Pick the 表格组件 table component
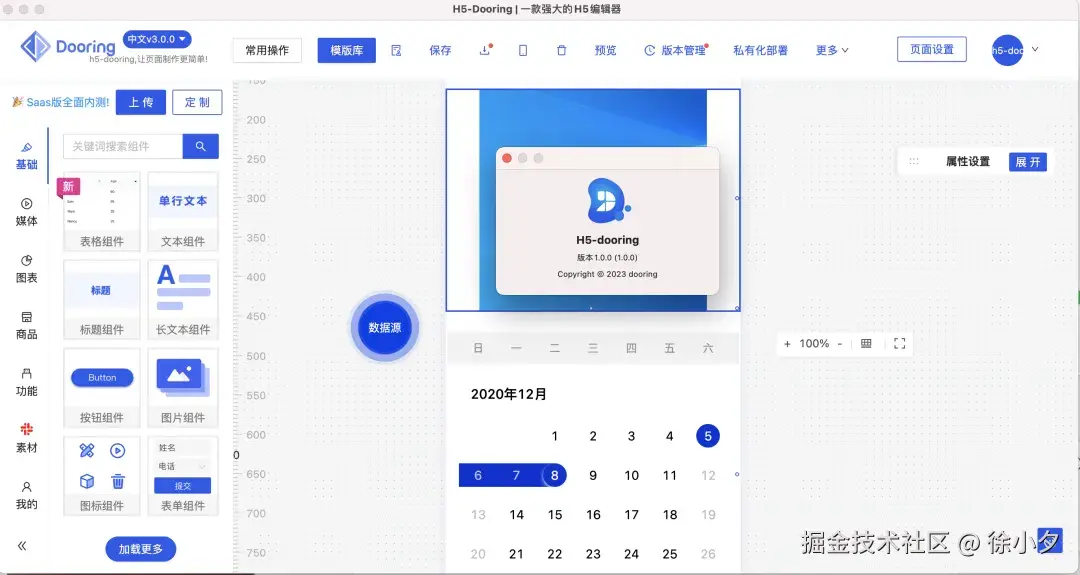The width and height of the screenshot is (1080, 575). [102, 211]
